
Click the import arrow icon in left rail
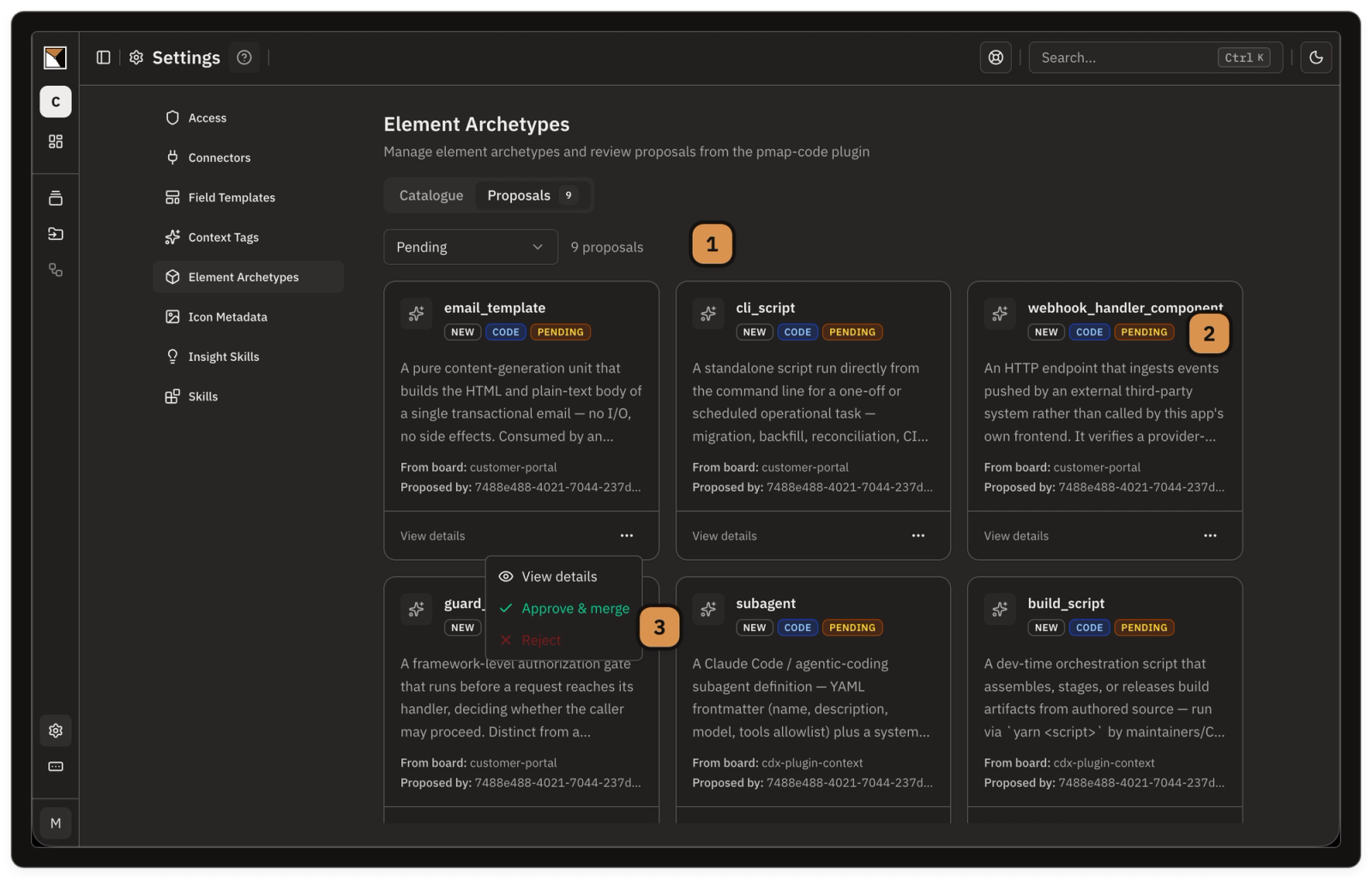56,234
